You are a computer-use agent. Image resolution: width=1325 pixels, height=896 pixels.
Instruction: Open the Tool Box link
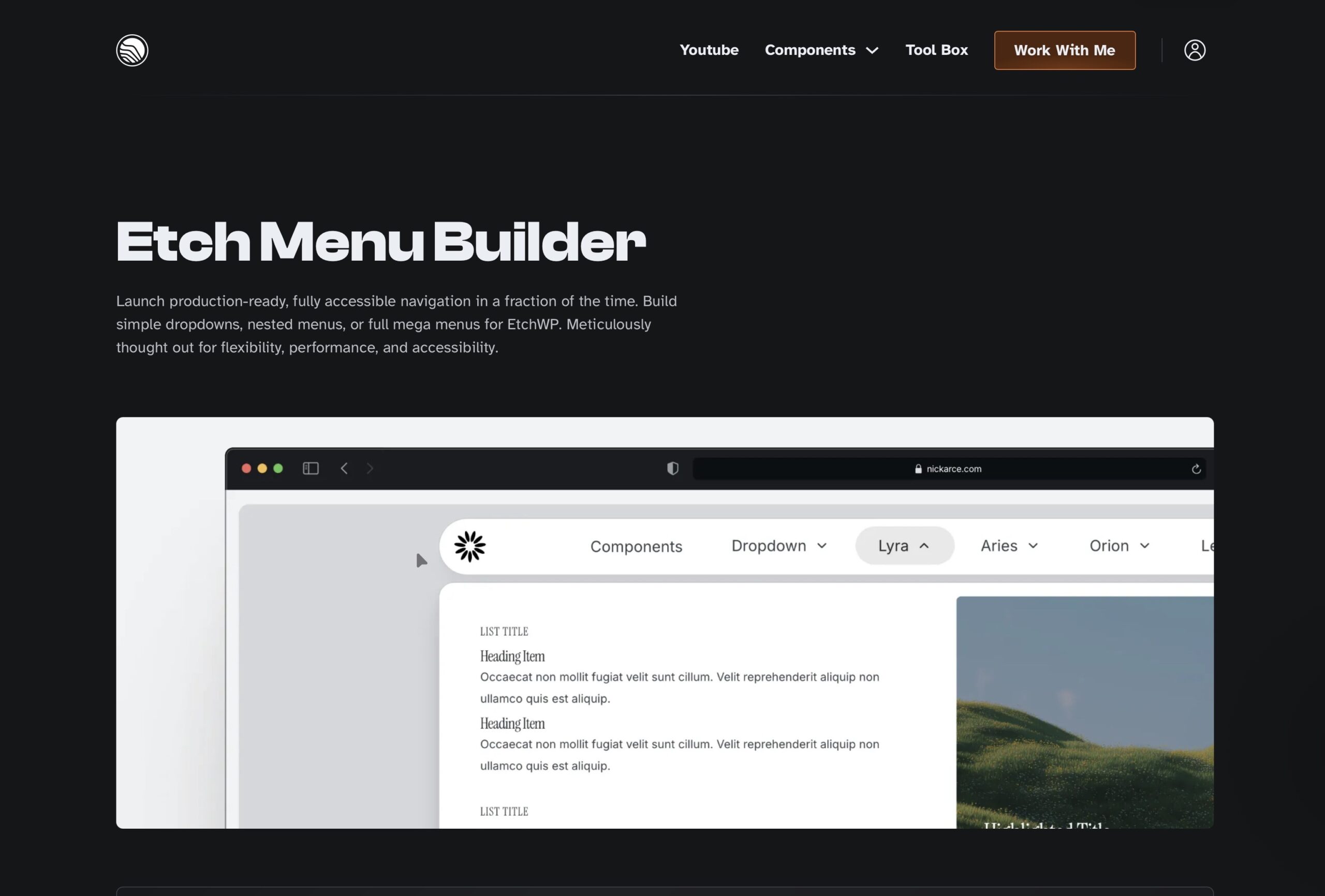936,50
